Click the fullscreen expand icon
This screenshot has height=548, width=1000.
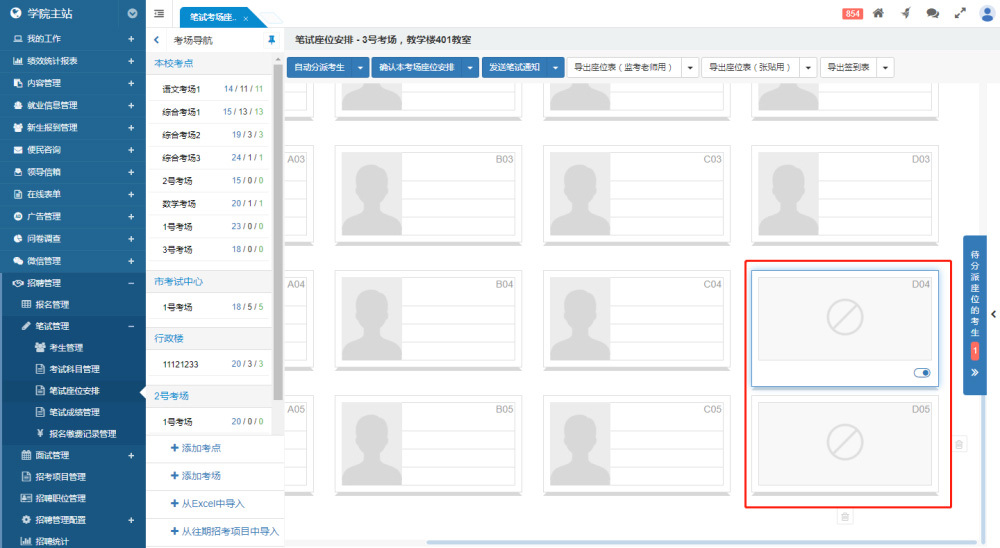tap(960, 13)
